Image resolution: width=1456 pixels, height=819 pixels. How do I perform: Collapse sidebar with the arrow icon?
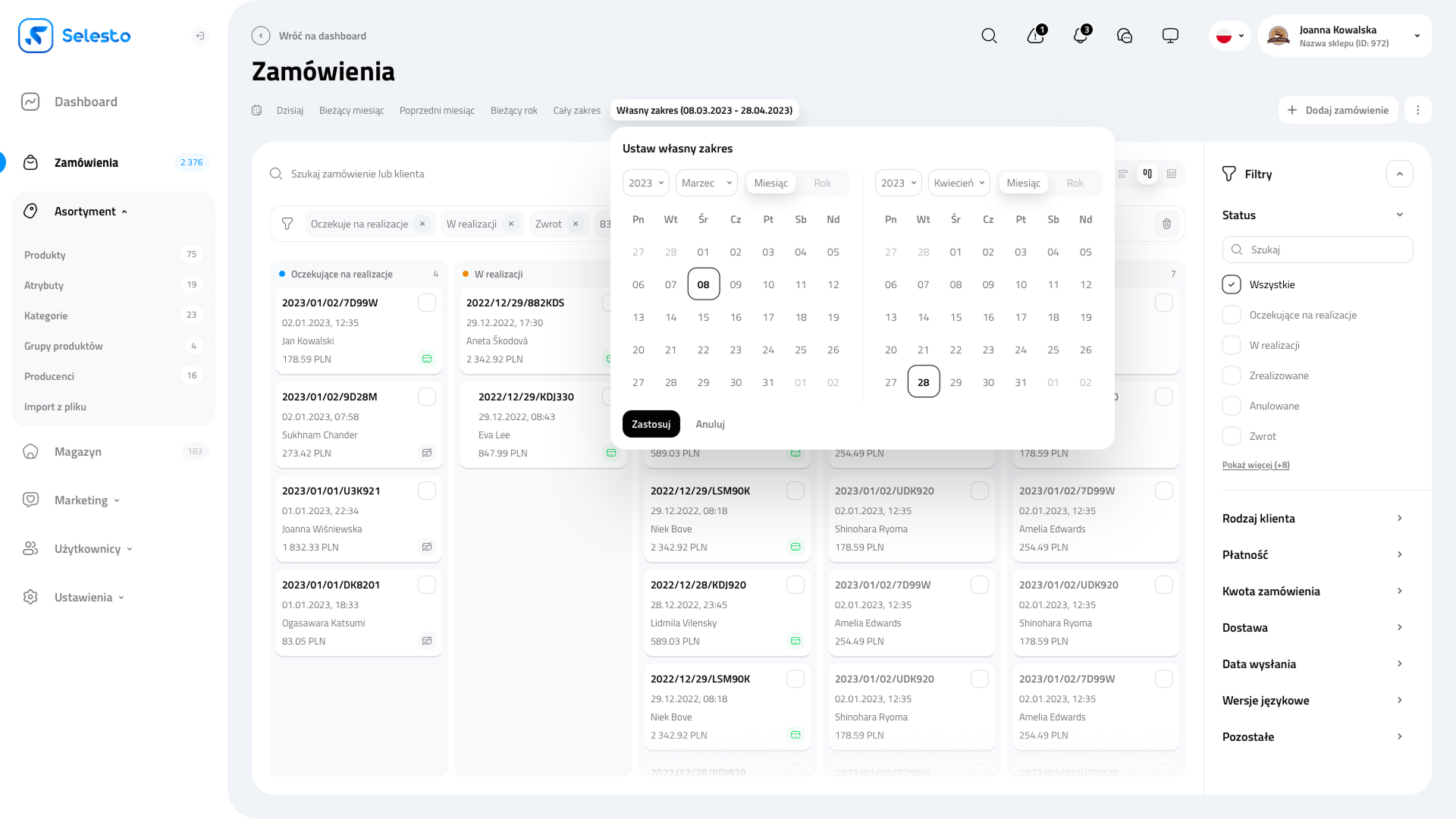pyautogui.click(x=199, y=36)
